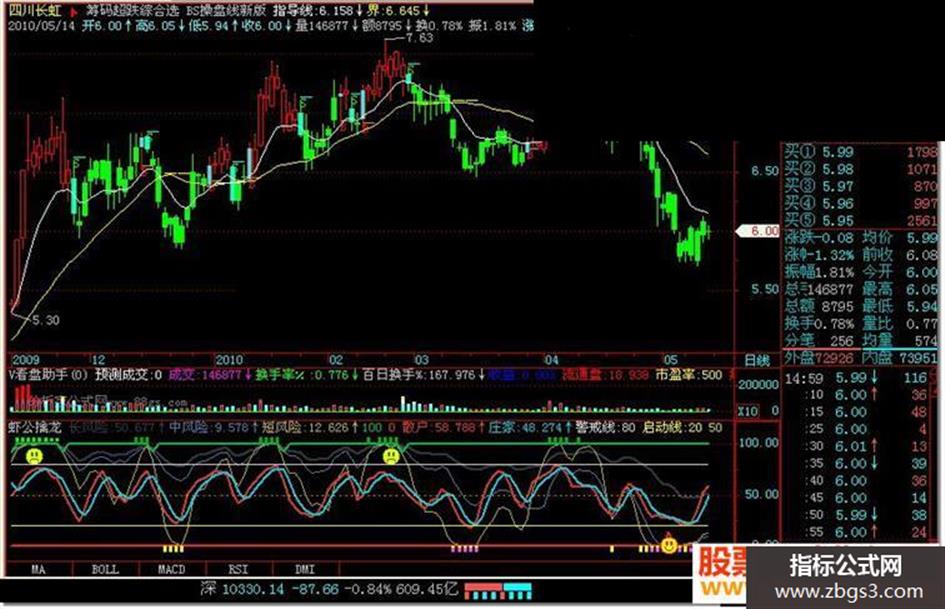Click the 日线 period label
Screen dimensions: 945x609
click(757, 361)
